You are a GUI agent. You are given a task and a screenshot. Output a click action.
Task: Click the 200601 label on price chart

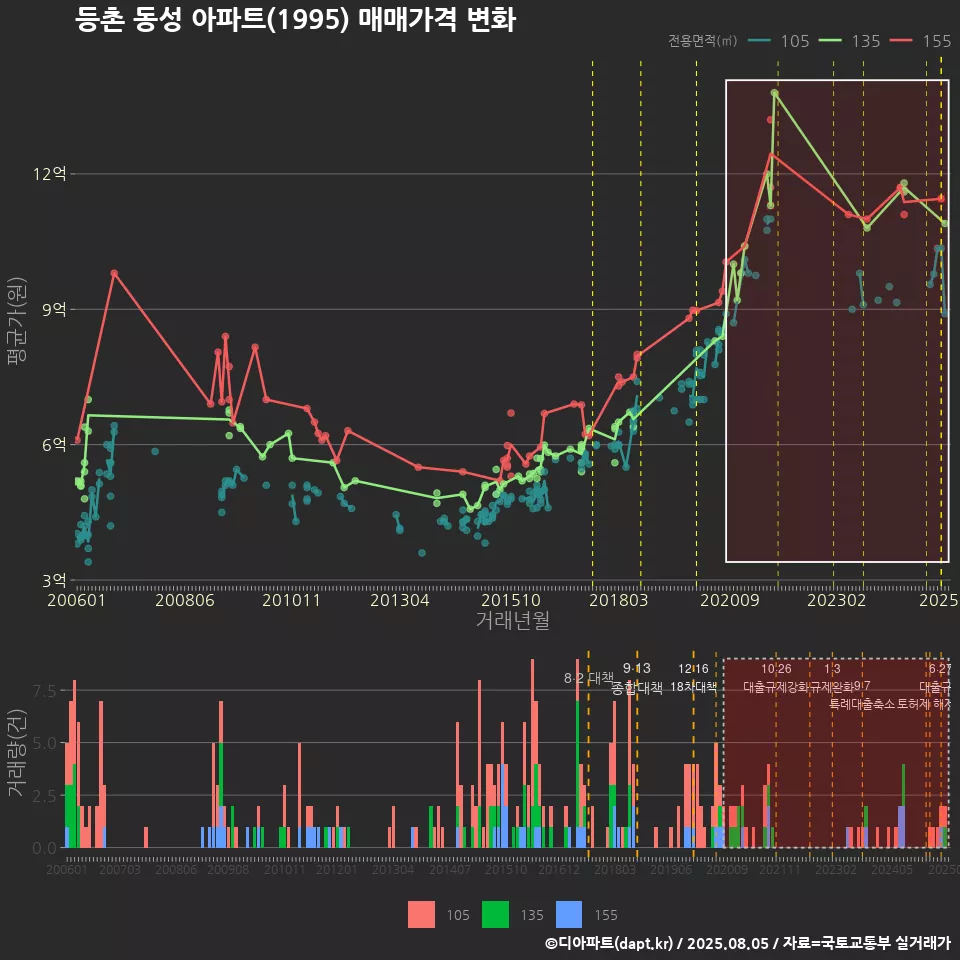tap(77, 600)
